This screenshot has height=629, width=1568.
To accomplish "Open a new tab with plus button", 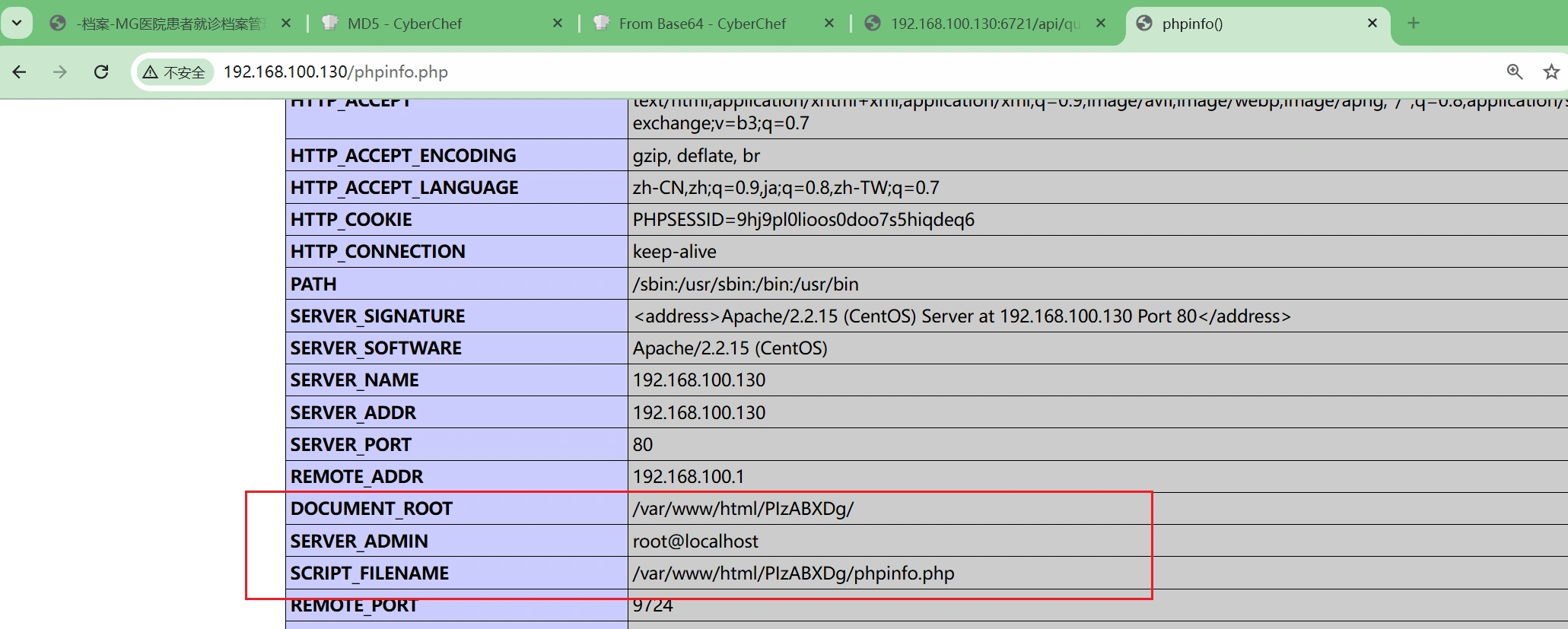I will pos(1413,23).
